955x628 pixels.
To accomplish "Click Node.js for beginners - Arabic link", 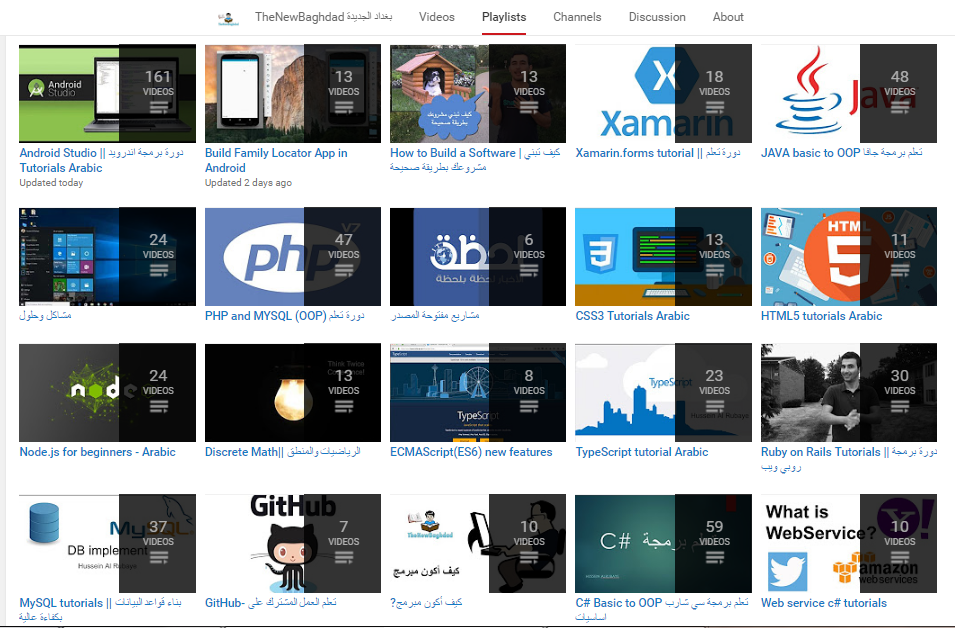I will pyautogui.click(x=97, y=452).
